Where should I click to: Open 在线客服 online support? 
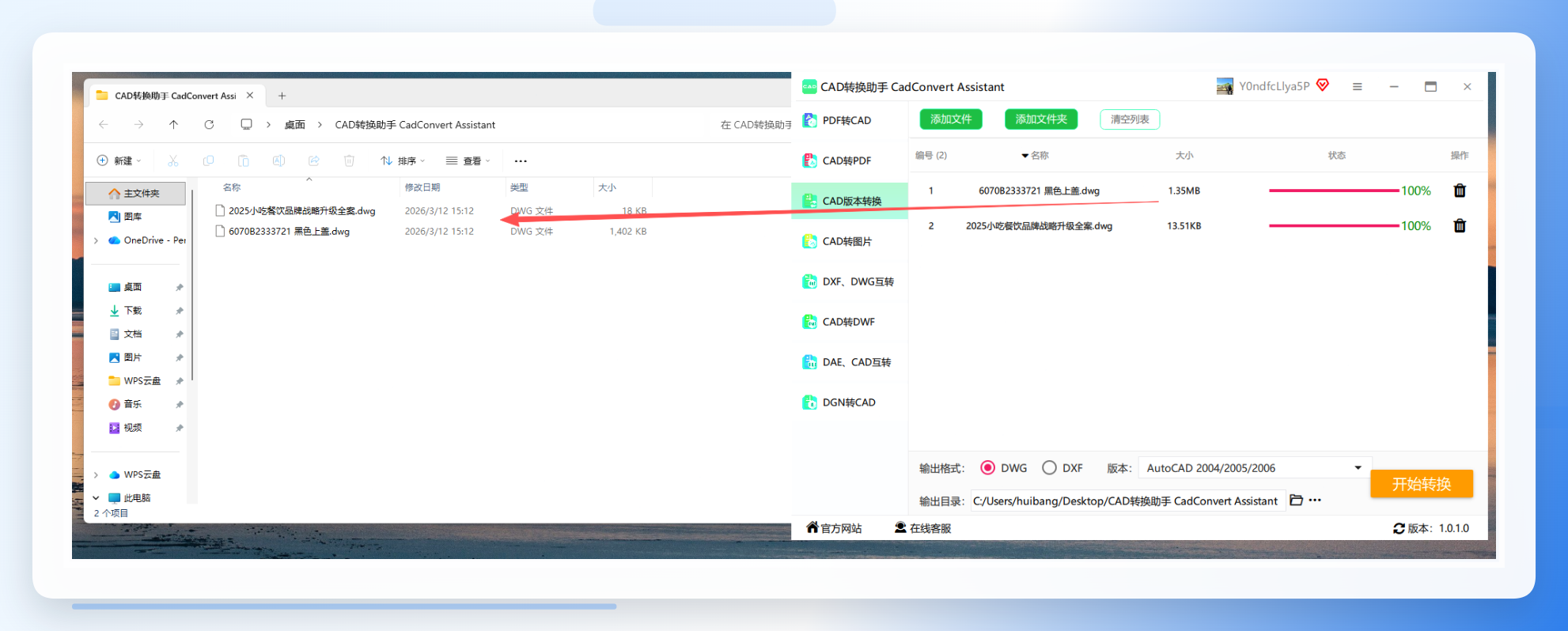coord(922,528)
